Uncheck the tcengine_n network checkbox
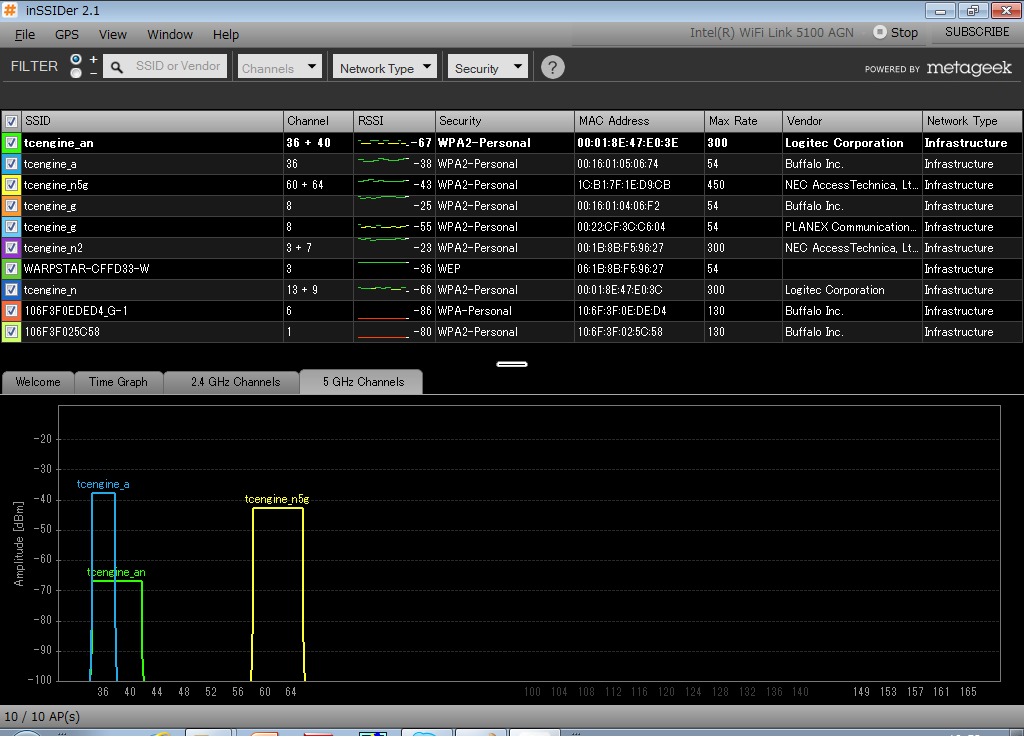Screen dimensions: 1024x736 pyautogui.click(x=11, y=289)
